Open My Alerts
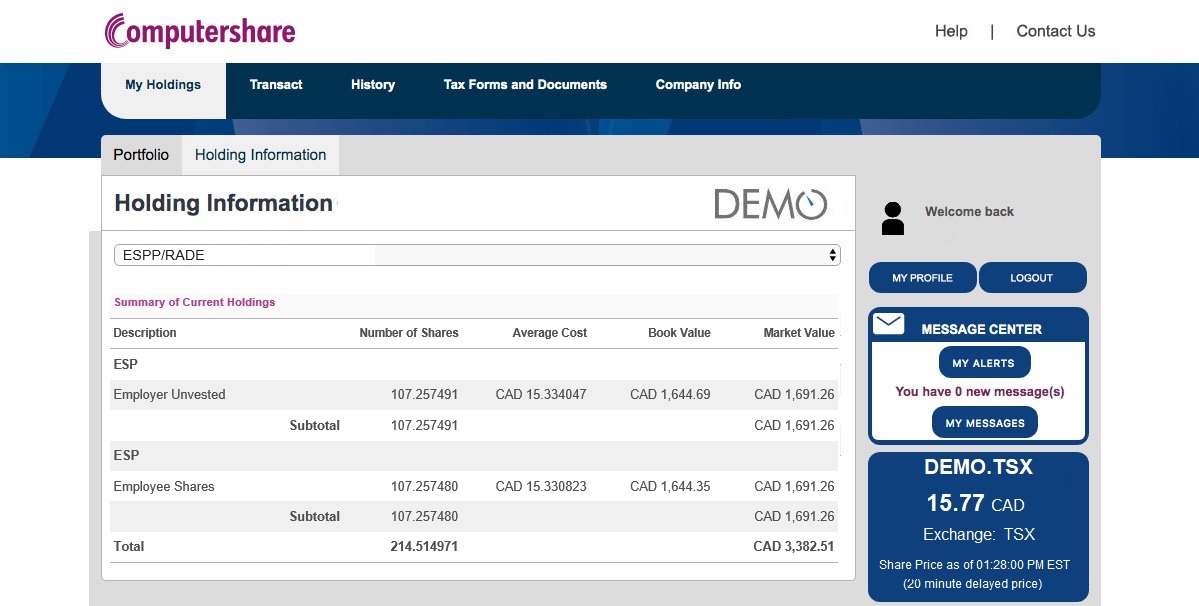Viewport: 1199px width, 606px height. point(983,363)
